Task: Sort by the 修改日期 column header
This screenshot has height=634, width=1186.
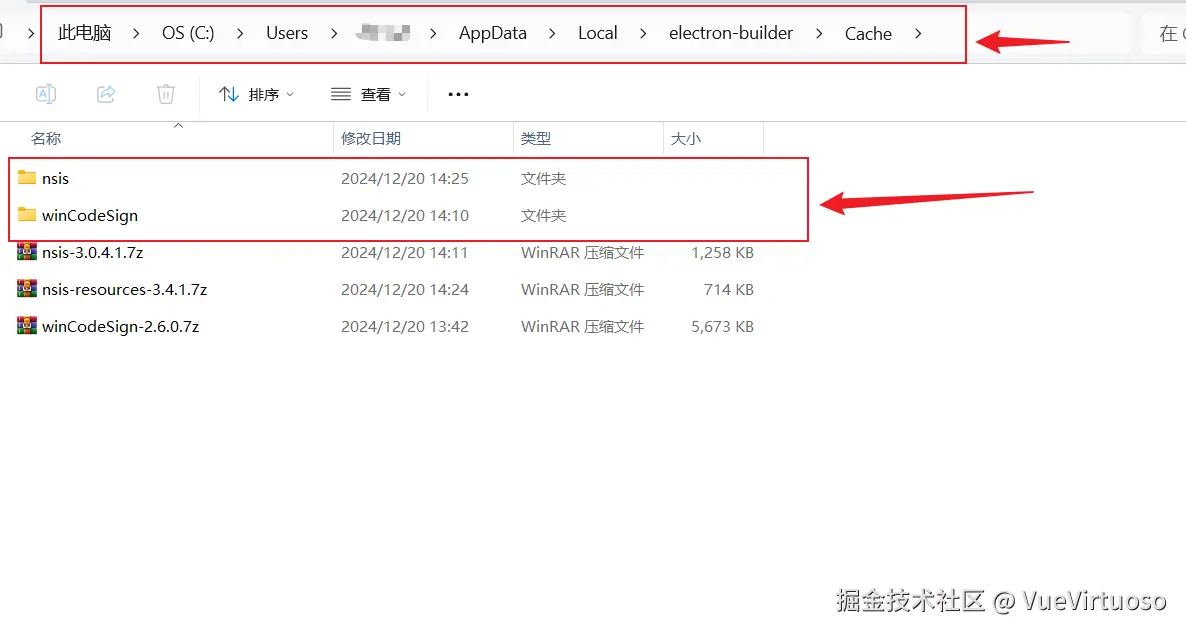Action: [371, 138]
